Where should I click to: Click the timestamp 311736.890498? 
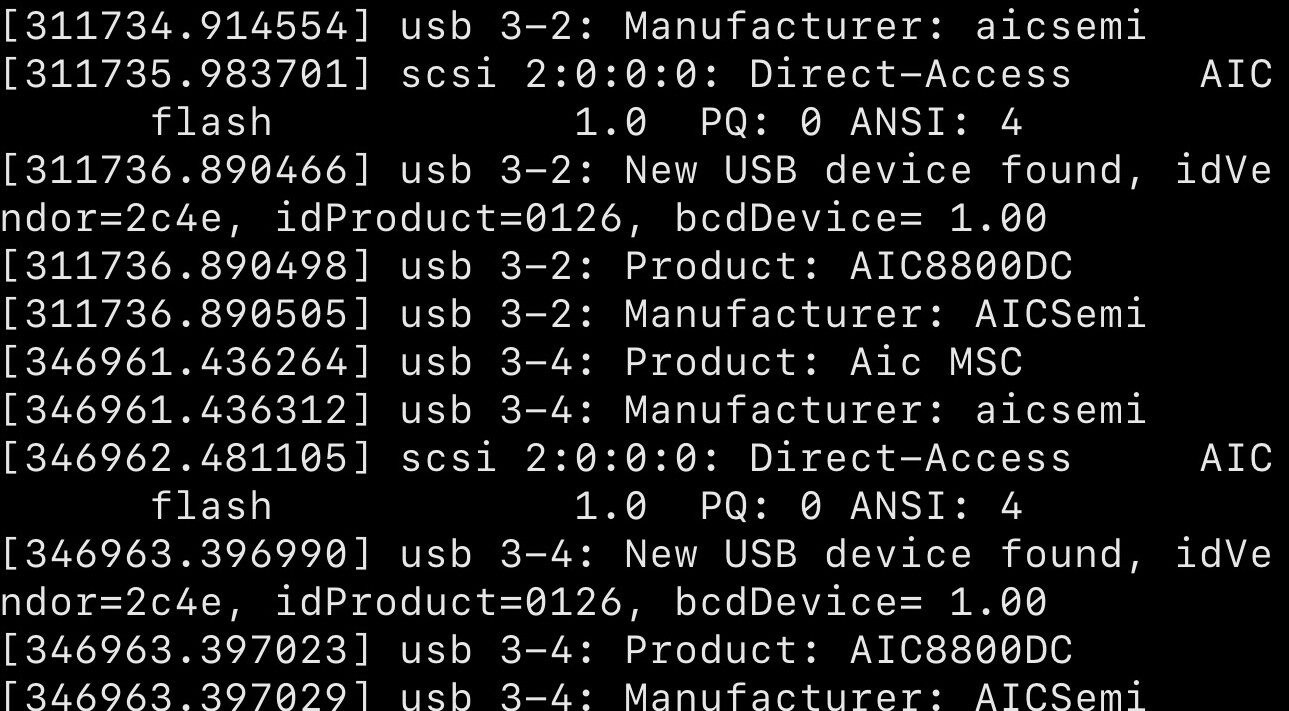[187, 266]
